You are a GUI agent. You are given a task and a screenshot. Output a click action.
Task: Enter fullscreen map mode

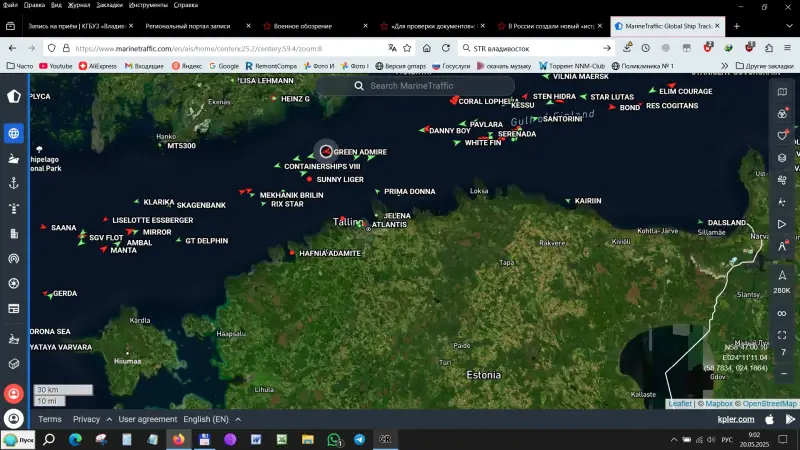tap(782, 335)
